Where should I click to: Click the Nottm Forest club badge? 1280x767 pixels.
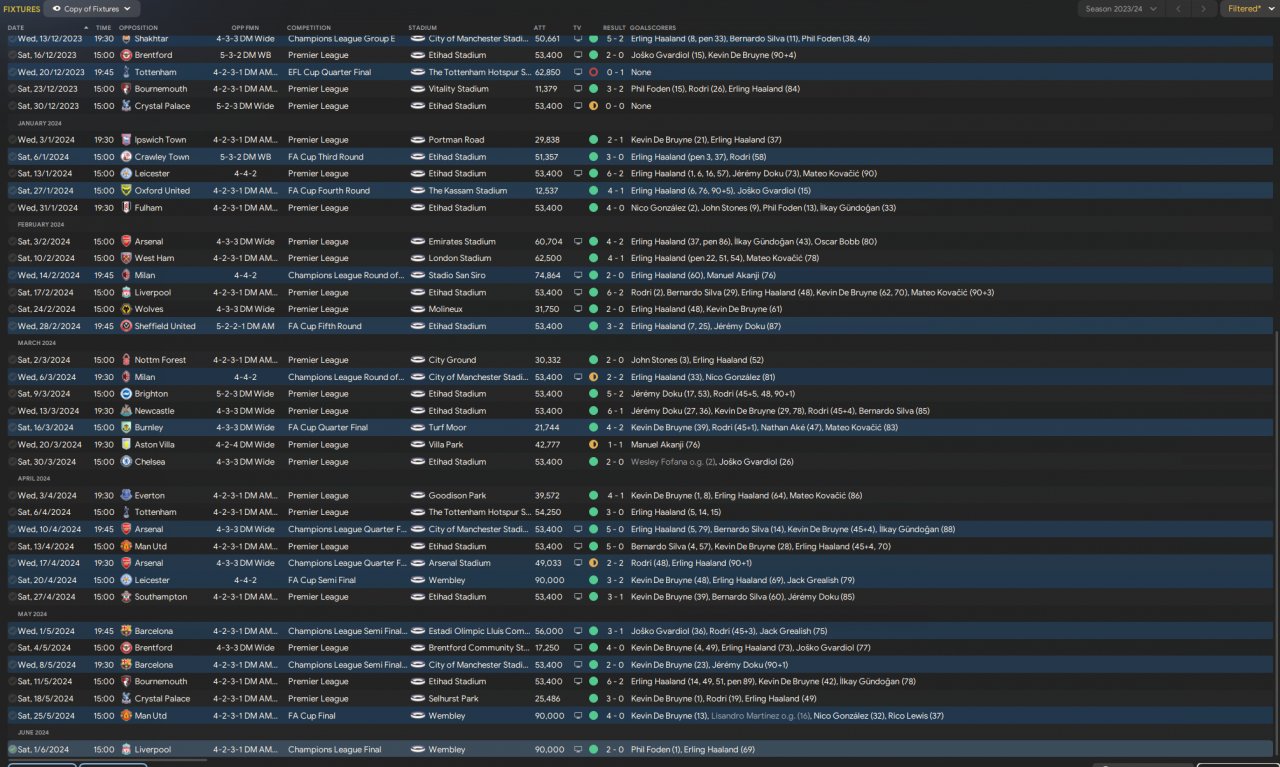coord(126,360)
